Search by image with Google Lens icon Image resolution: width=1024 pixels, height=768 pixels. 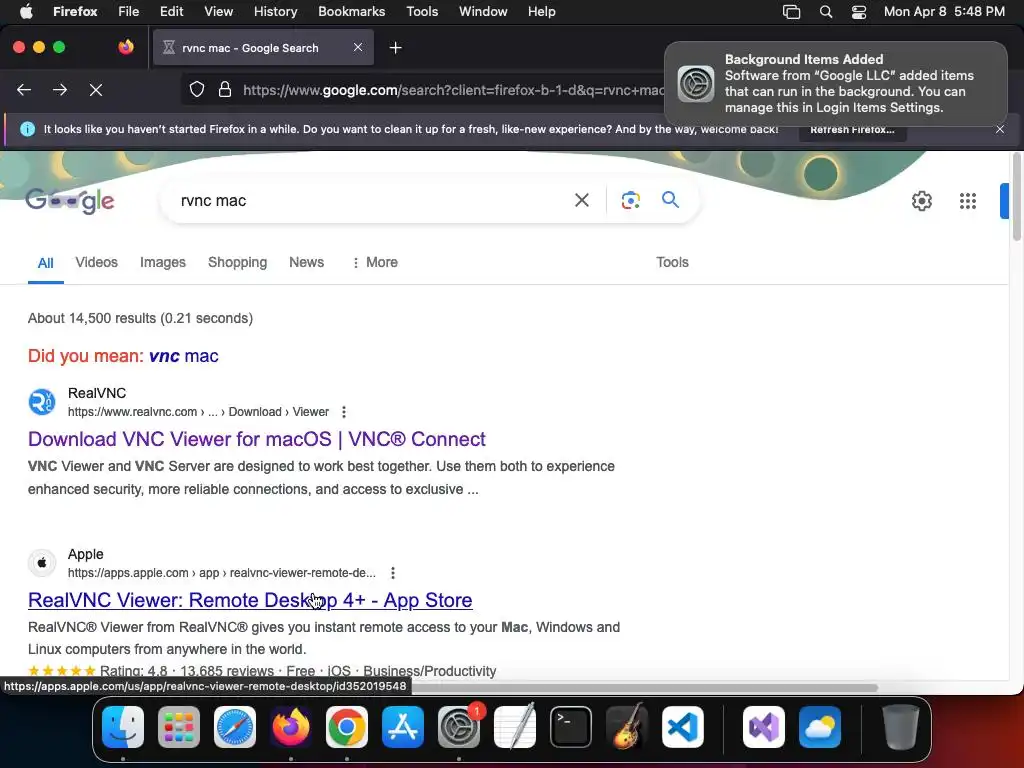pos(630,200)
